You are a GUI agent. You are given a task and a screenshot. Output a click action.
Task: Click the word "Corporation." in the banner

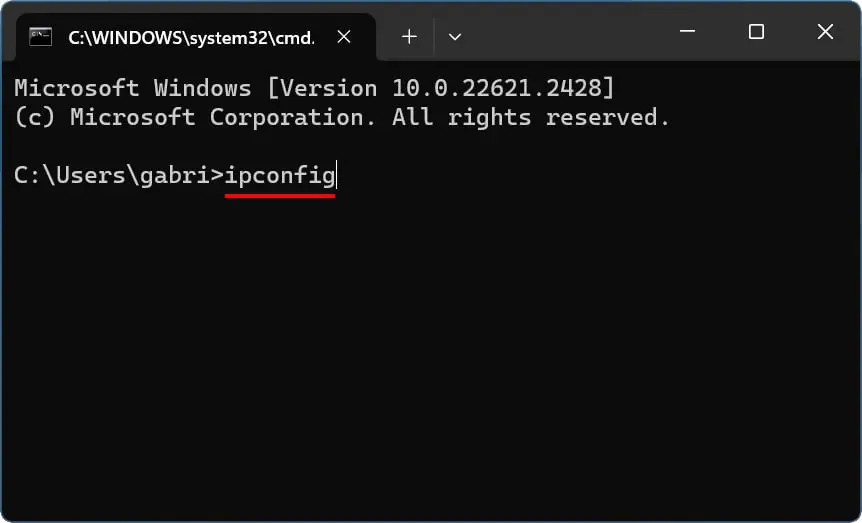(x=292, y=117)
